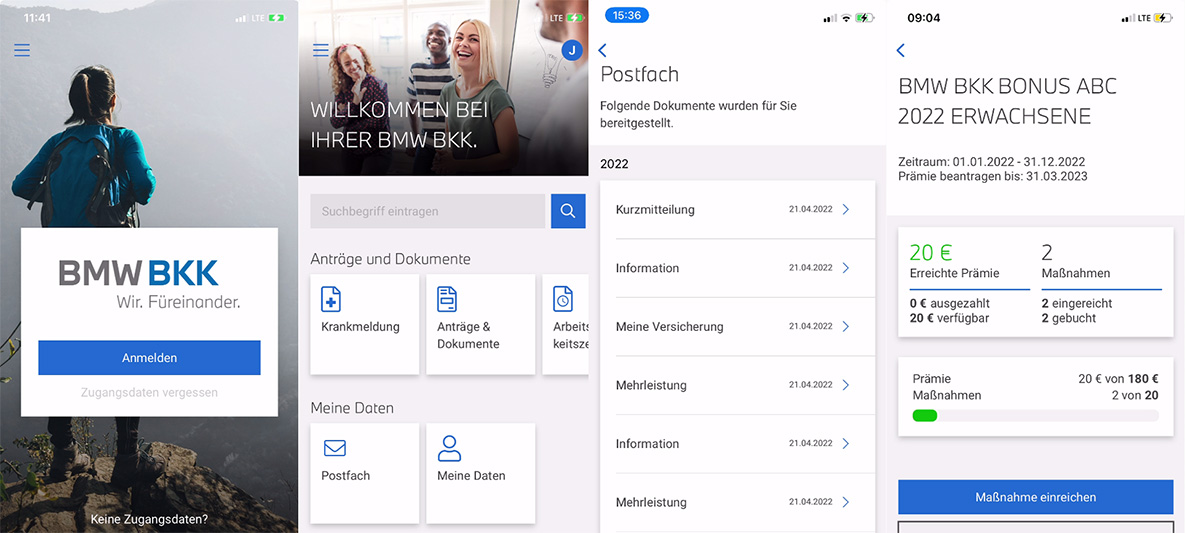
Task: Click '20 € verfügbar' text
Action: (949, 318)
